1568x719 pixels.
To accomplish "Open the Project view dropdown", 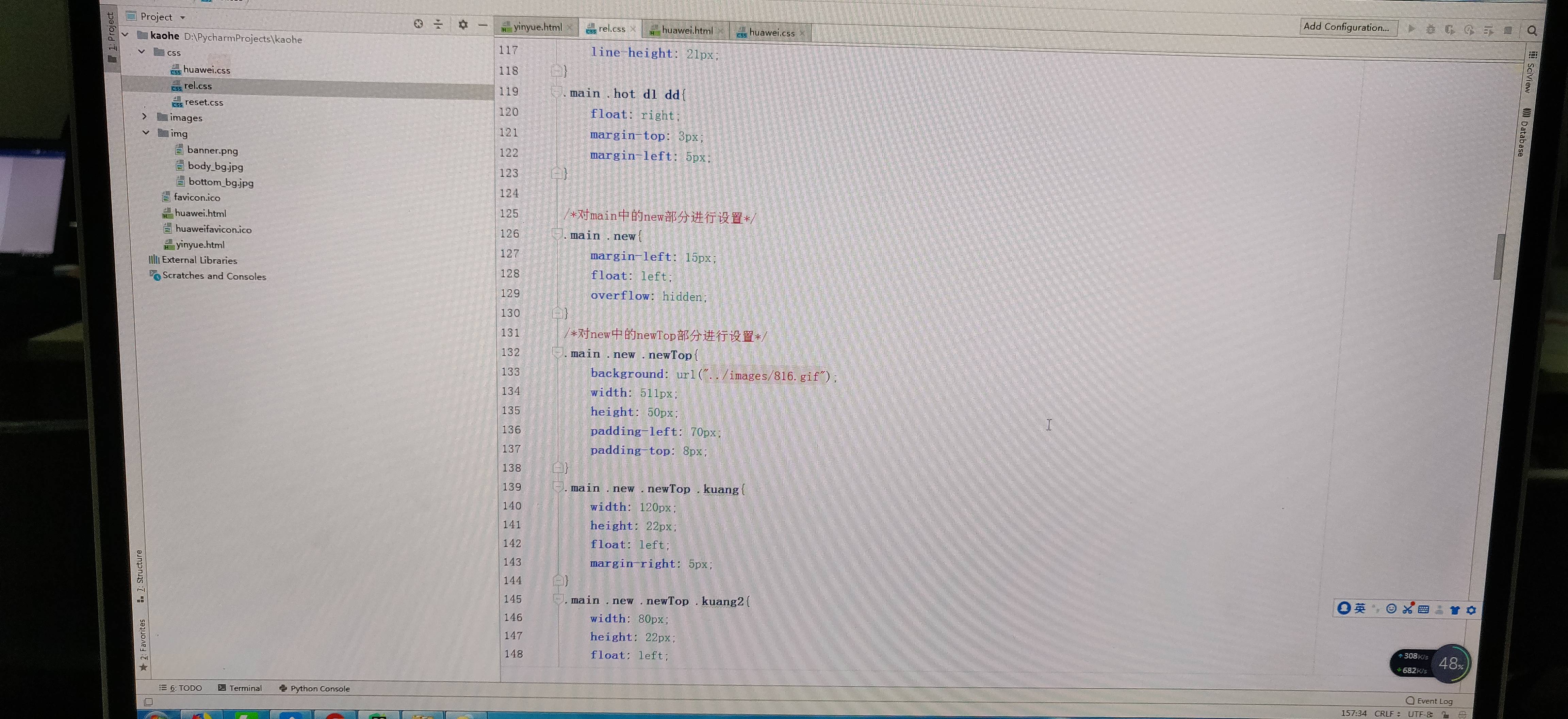I will coord(182,17).
